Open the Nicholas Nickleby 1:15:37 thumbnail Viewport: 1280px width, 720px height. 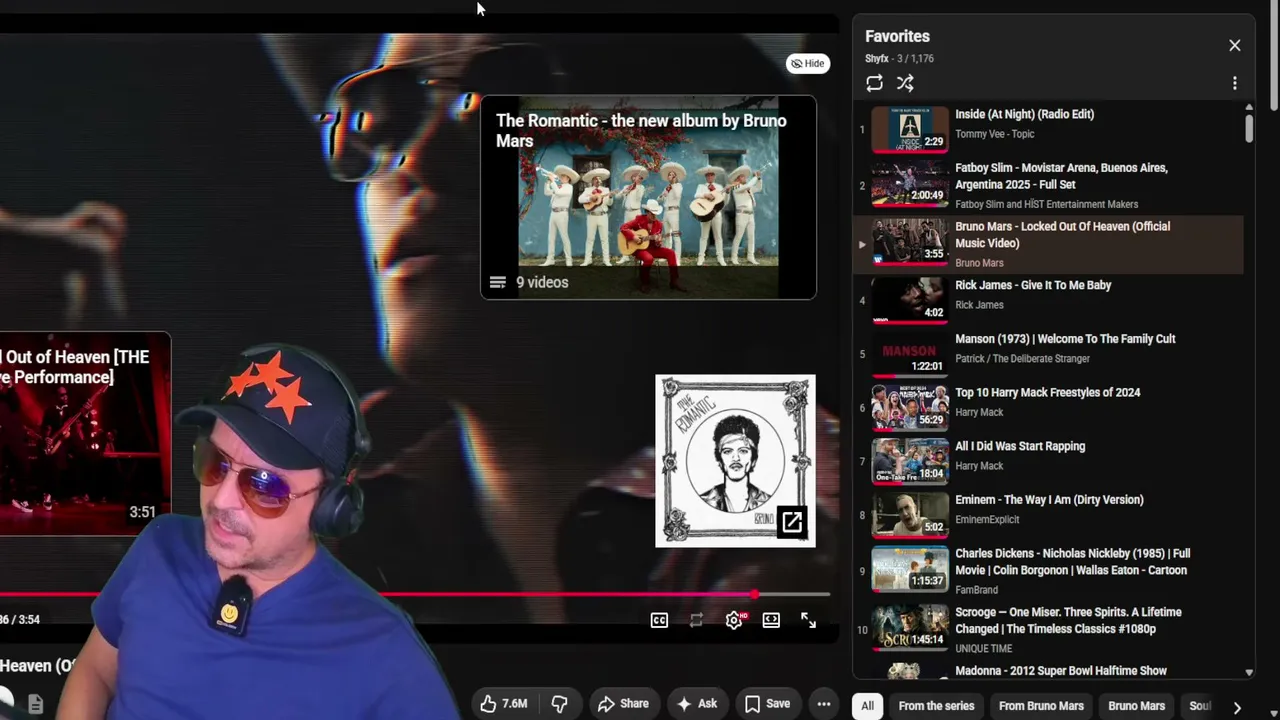click(x=910, y=569)
